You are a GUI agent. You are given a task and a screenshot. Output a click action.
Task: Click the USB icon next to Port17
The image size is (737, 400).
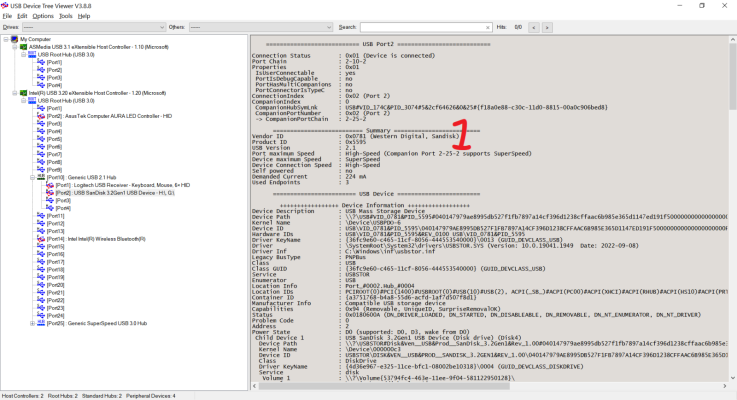point(41,262)
